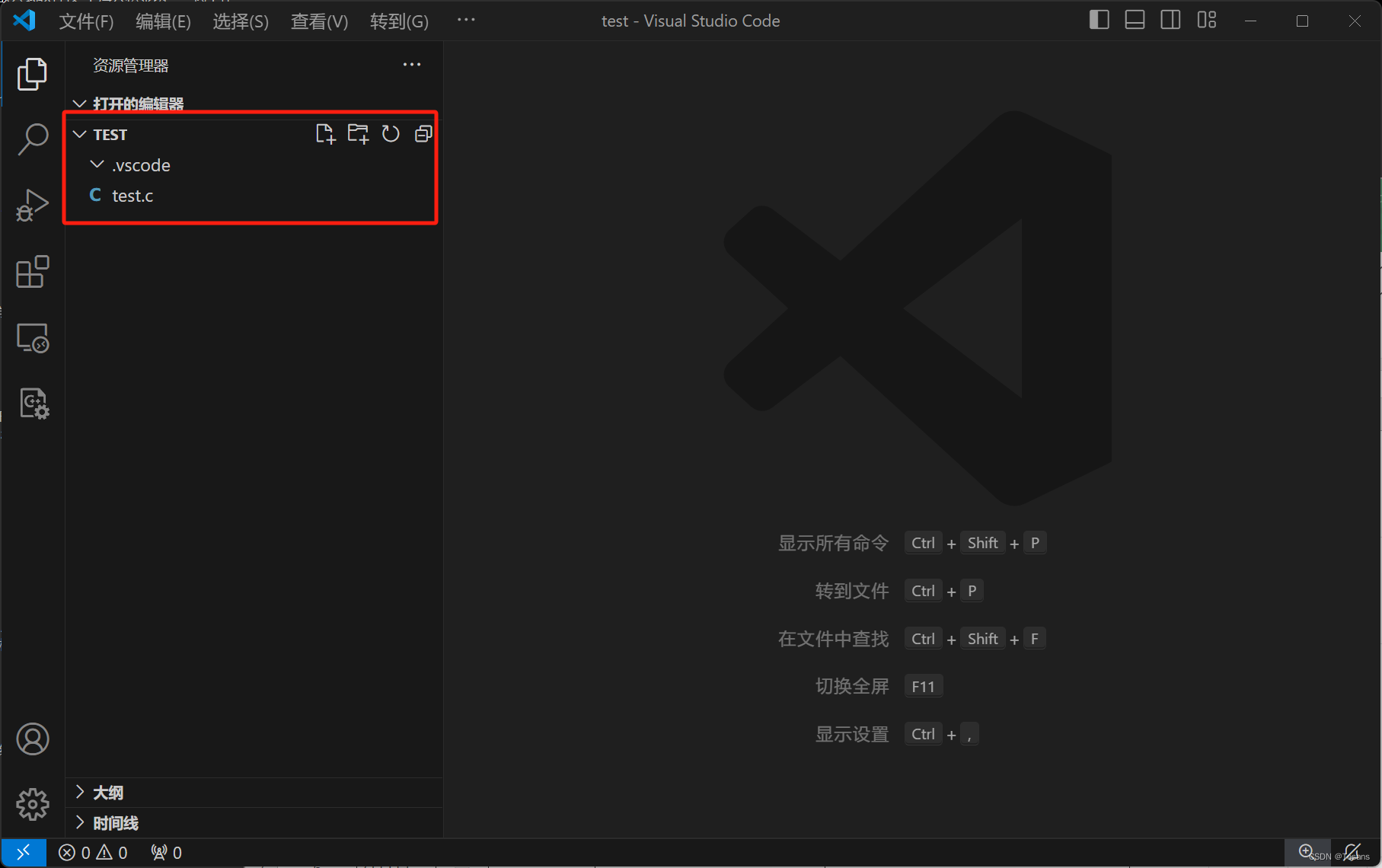This screenshot has height=868, width=1382.
Task: Open the Accounts menu icon
Action: pos(33,739)
